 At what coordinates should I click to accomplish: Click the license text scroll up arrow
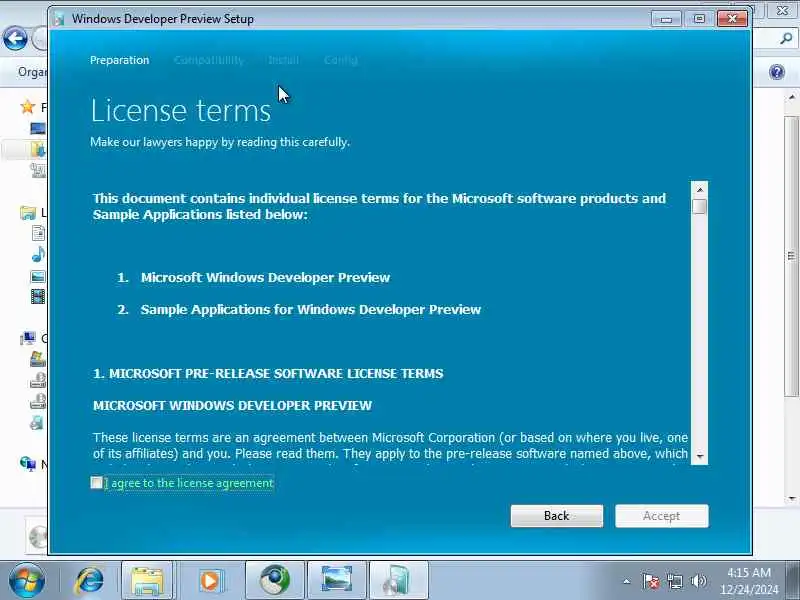pos(699,189)
